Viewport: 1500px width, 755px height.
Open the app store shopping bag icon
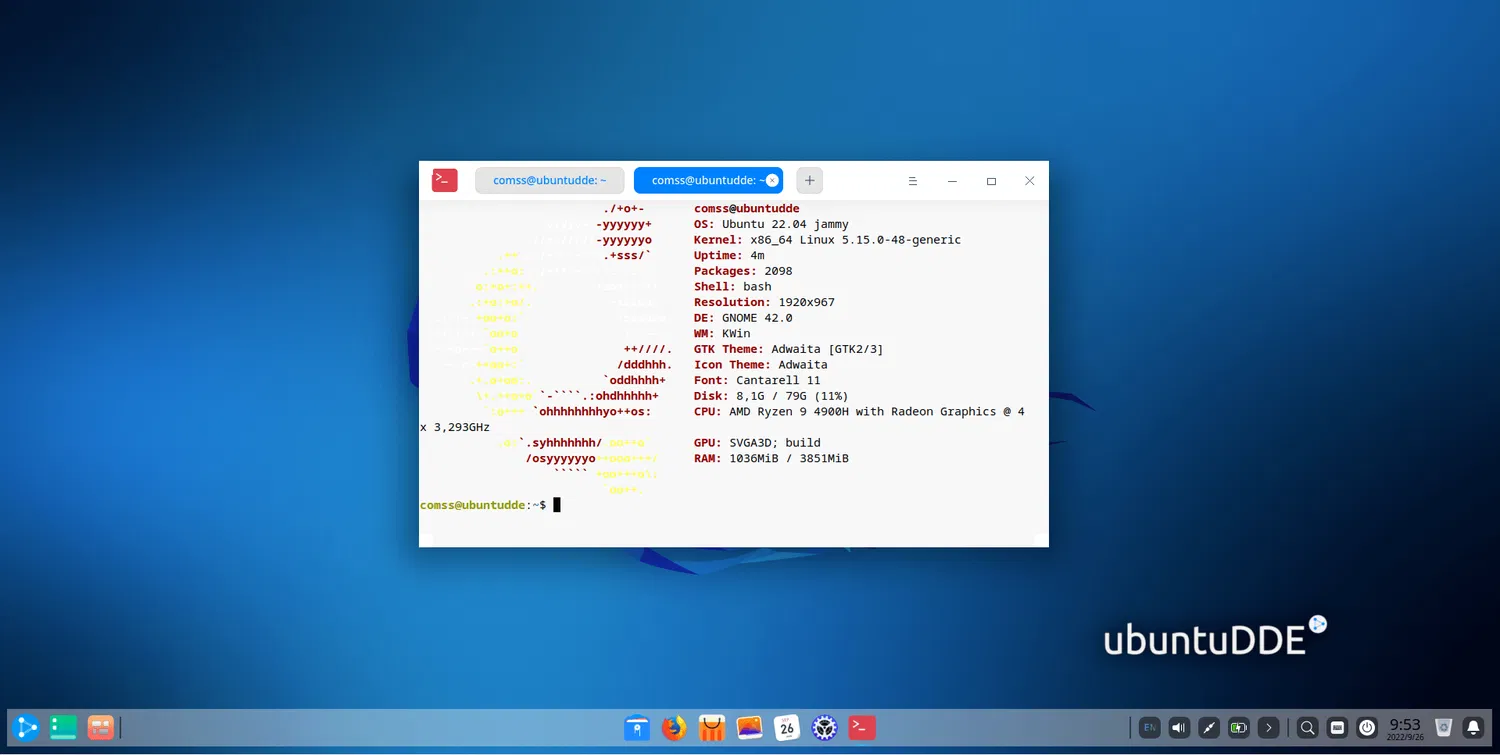pos(712,727)
